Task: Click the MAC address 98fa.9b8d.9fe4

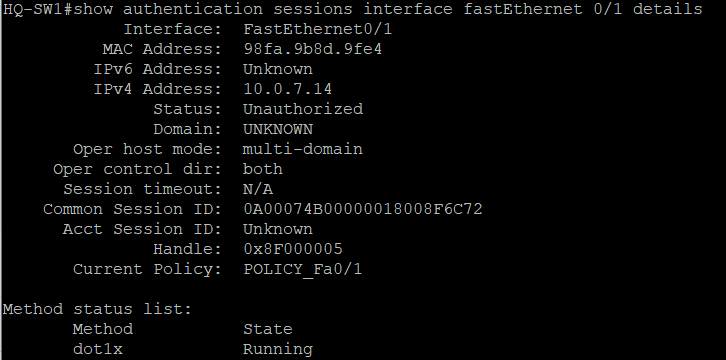Action: point(313,49)
